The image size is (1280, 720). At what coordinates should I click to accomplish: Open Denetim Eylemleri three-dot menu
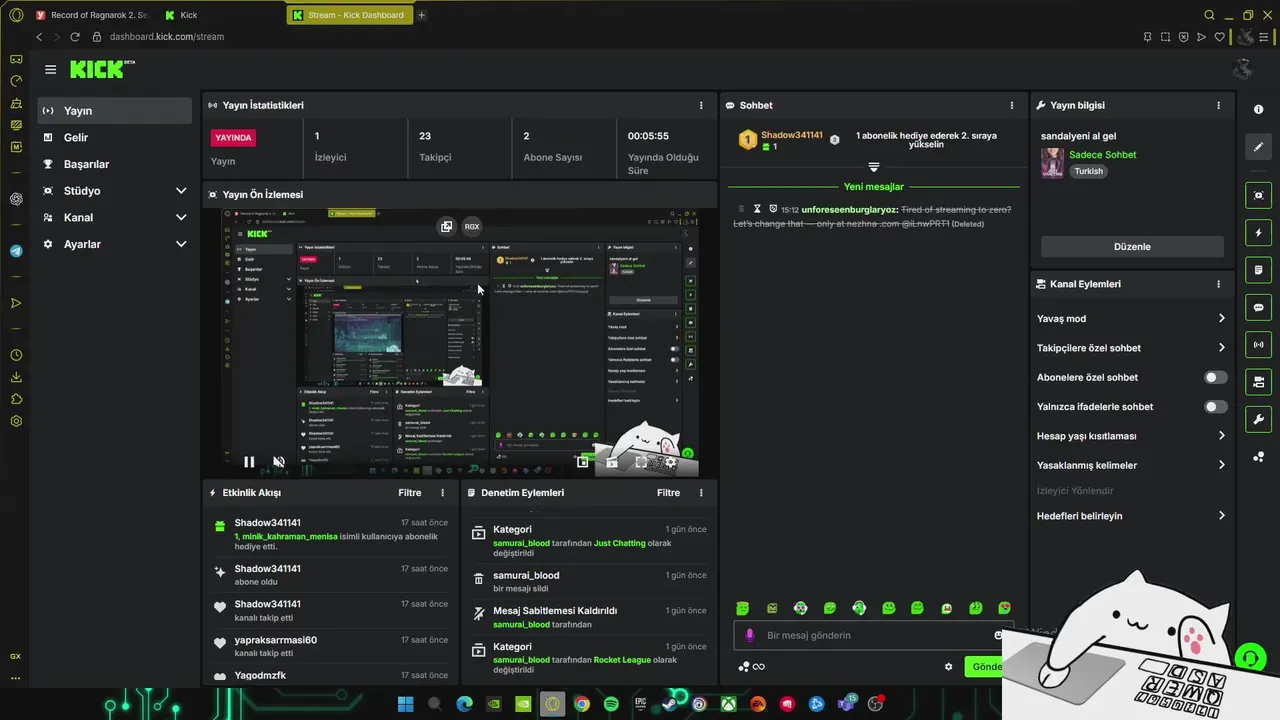[x=701, y=492]
